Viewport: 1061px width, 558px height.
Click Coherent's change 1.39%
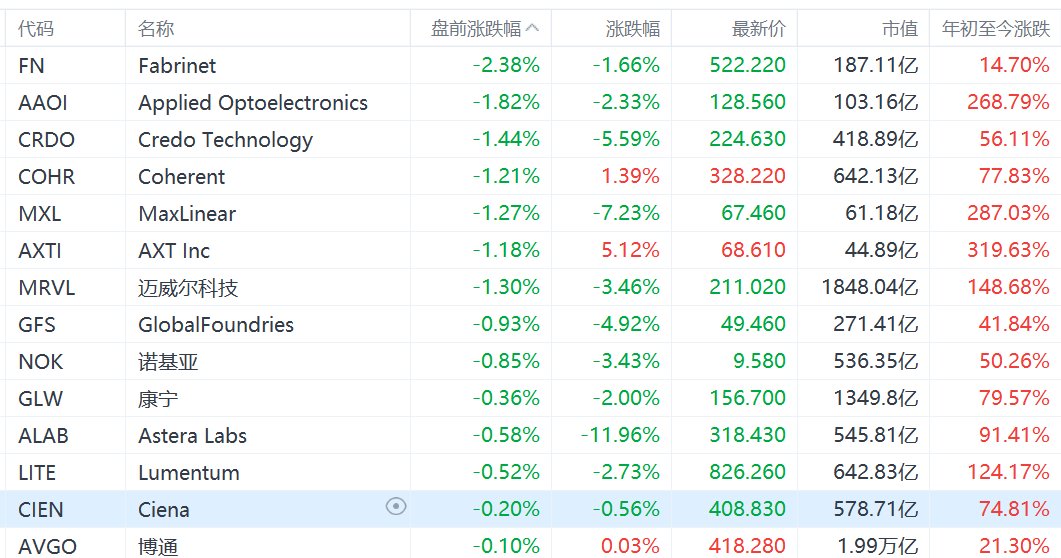coord(631,176)
